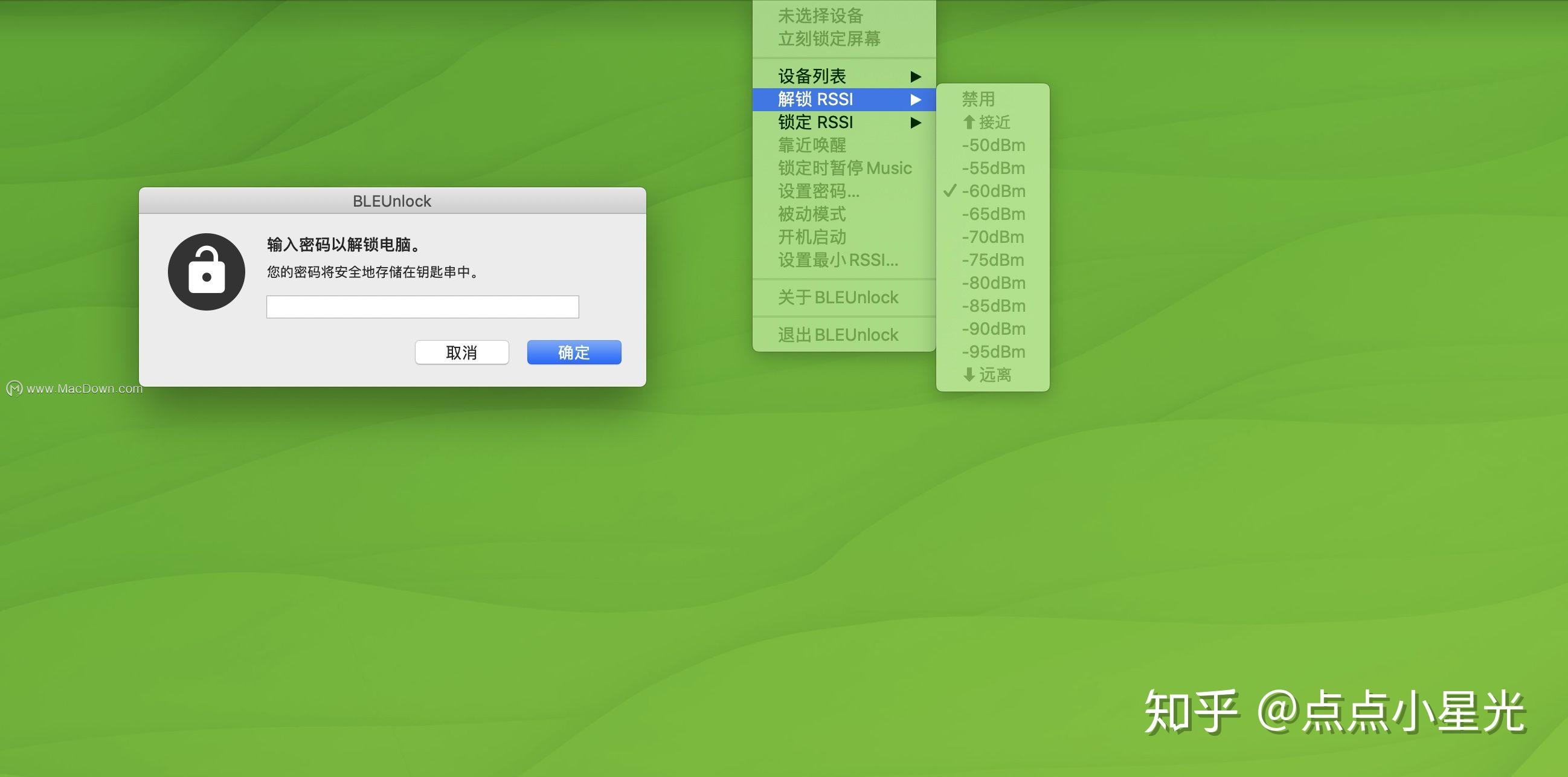Click the upward arrow icon next to 接近
The height and width of the screenshot is (777, 1568).
coord(968,122)
